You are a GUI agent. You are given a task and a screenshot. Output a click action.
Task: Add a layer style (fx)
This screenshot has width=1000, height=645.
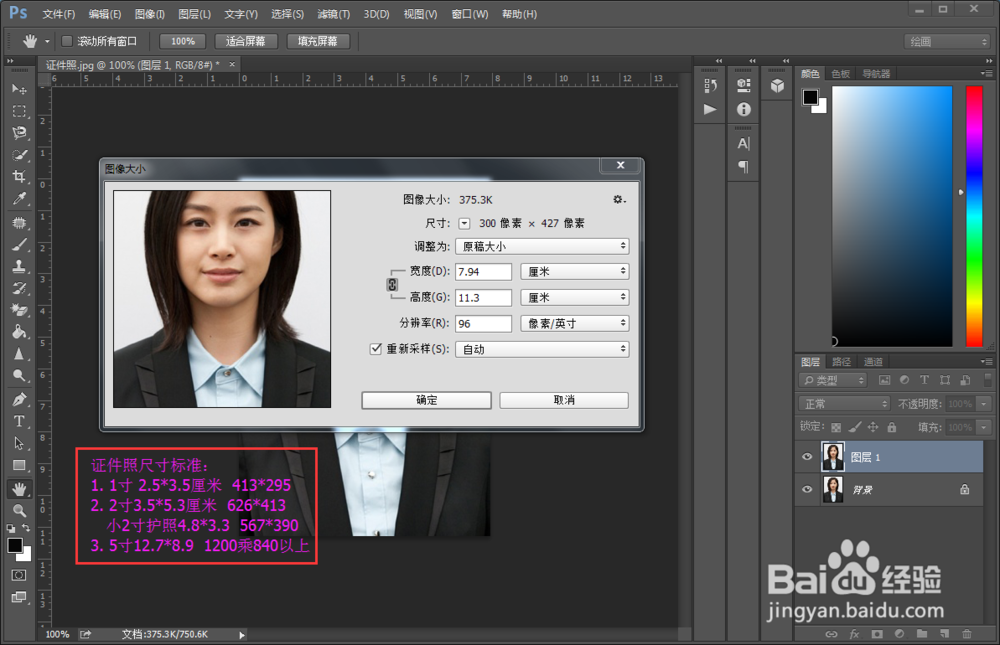point(854,634)
